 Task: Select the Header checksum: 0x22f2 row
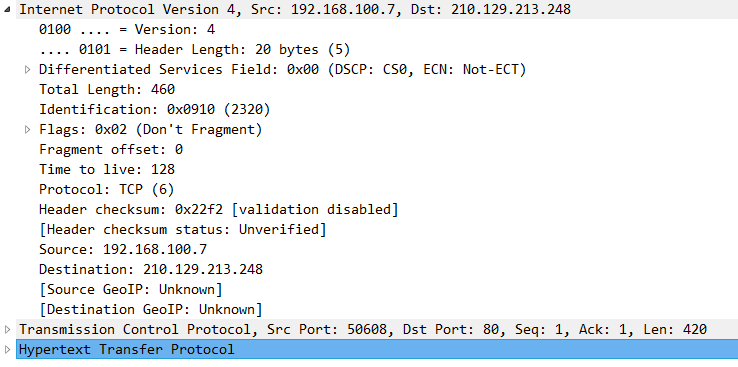(x=219, y=209)
